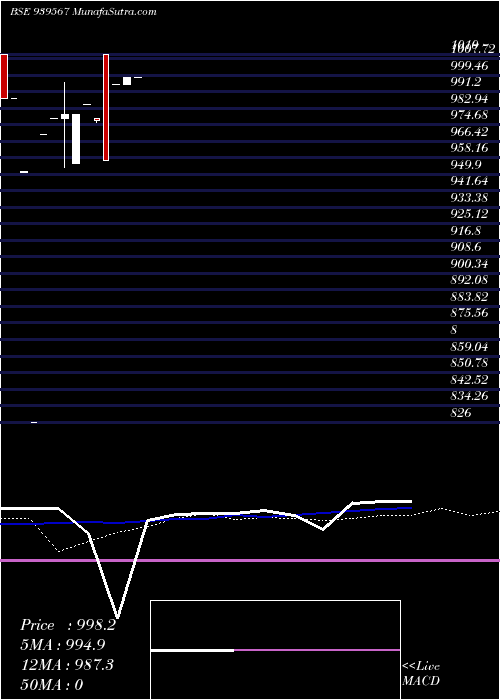500x700 pixels.
Task: Click the 5MA : 994.9 readout
Action: coord(63,645)
